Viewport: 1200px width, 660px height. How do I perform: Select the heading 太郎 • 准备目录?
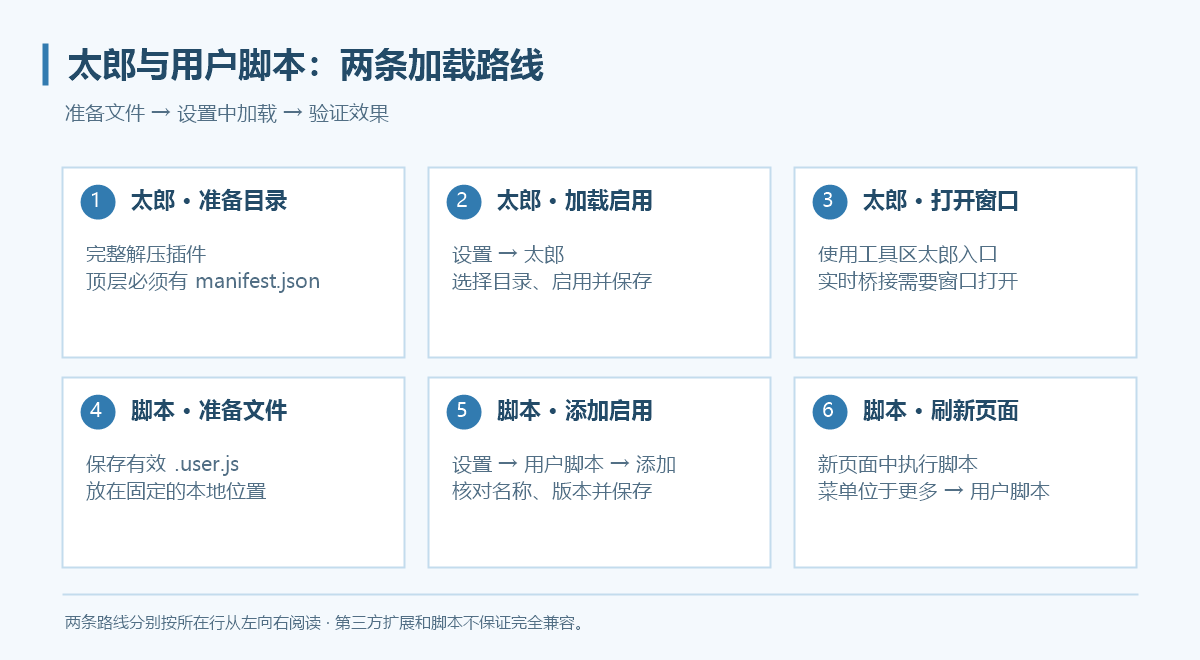pyautogui.click(x=209, y=201)
